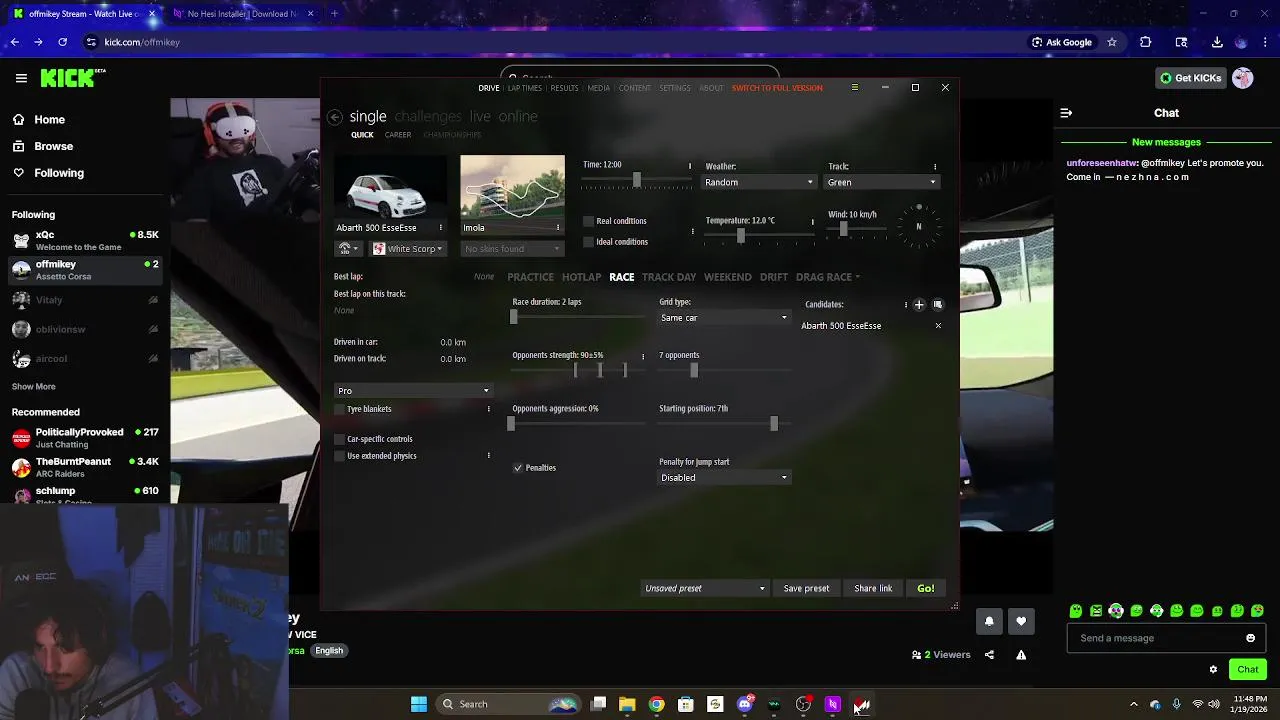Click the taskbar volume icon
This screenshot has height=720, width=1280.
1214,705
